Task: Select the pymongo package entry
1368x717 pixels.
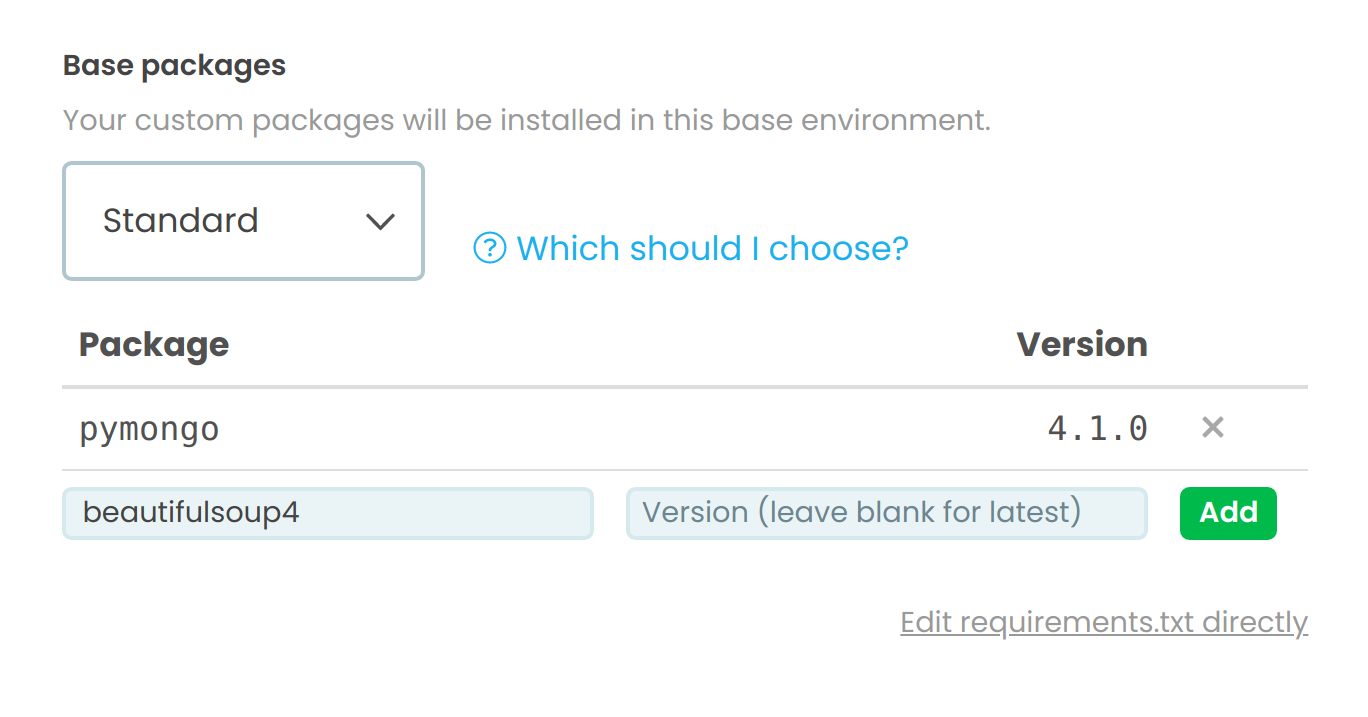Action: click(x=149, y=428)
